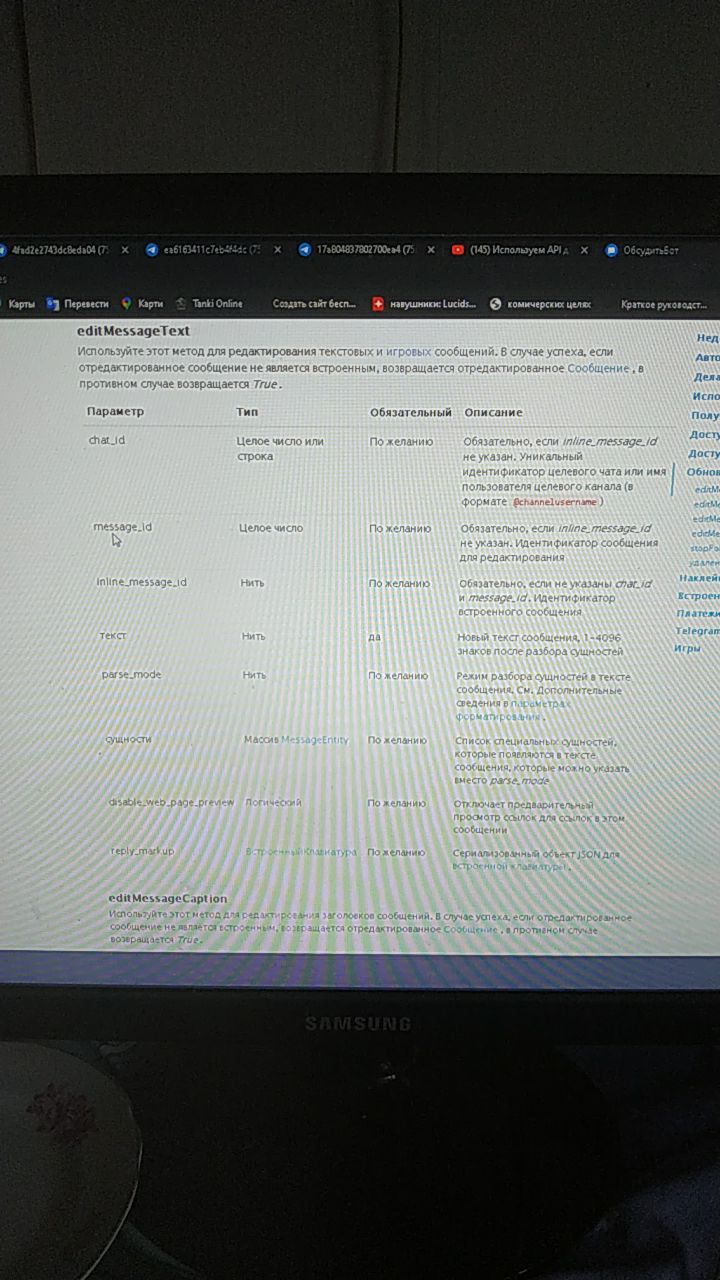The height and width of the screenshot is (1280, 720).
Task: Click the inline_message_id parameter cell
Action: tap(141, 582)
